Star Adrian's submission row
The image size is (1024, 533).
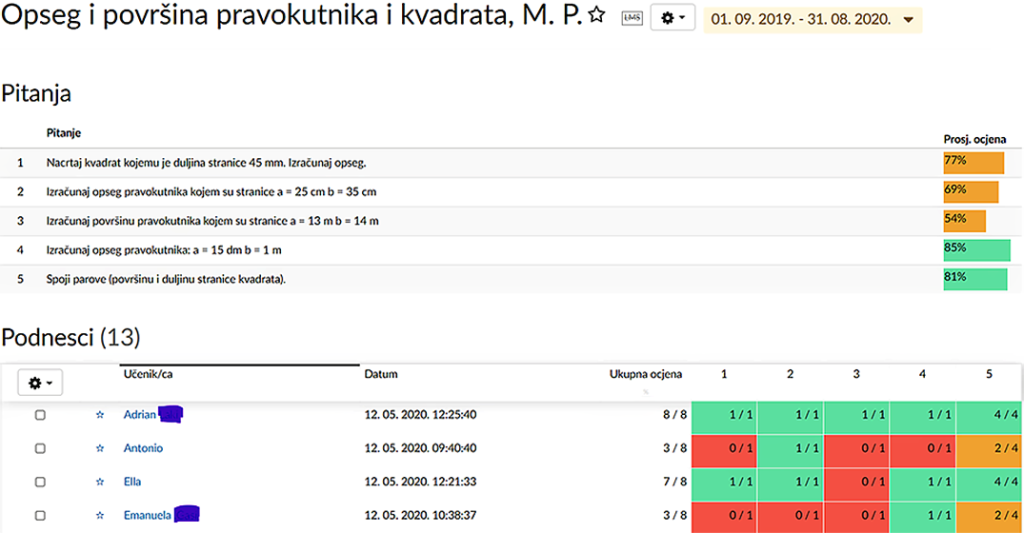tap(99, 415)
